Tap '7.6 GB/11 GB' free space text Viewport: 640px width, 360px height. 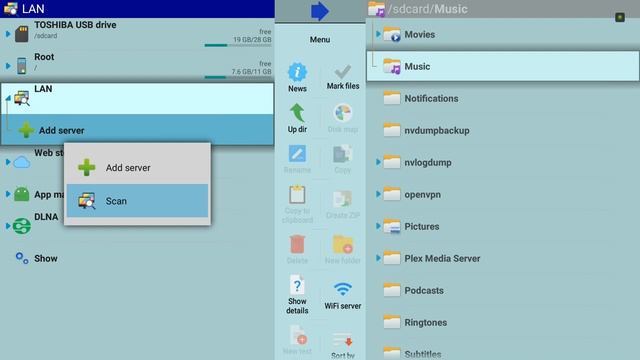coord(251,71)
